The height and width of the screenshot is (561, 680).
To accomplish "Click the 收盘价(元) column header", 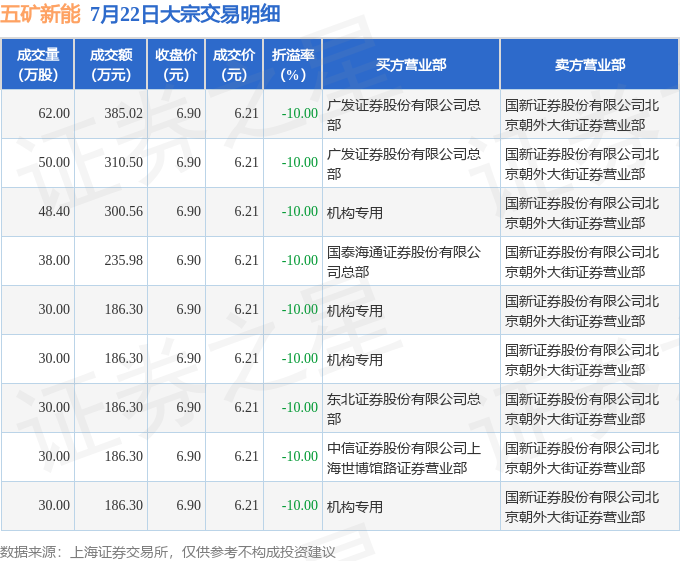I will point(176,64).
